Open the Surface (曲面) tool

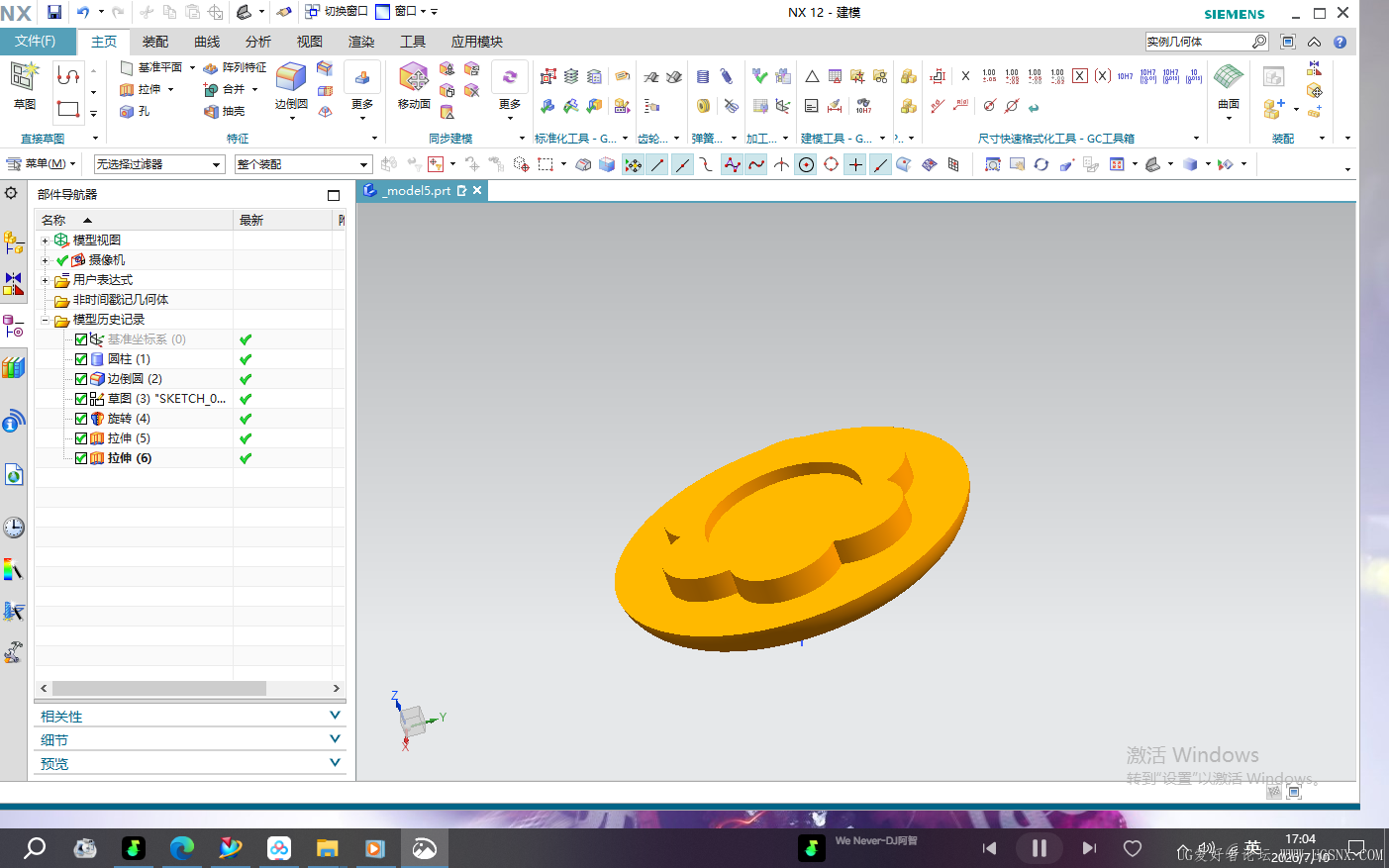[1229, 85]
